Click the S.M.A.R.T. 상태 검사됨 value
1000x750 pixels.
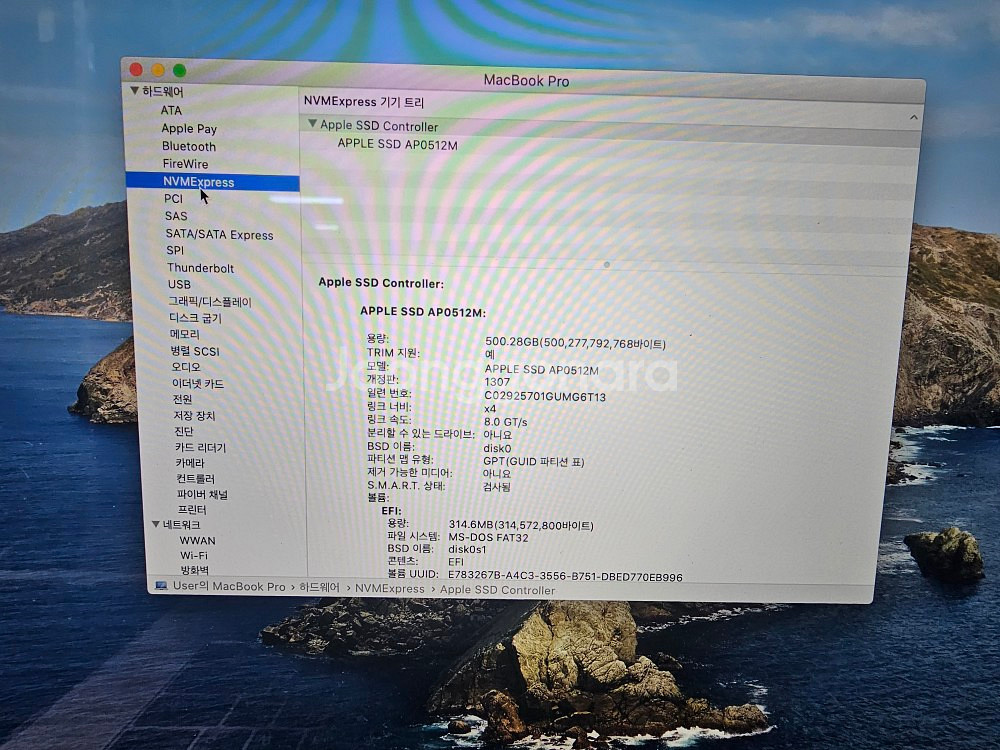[497, 487]
